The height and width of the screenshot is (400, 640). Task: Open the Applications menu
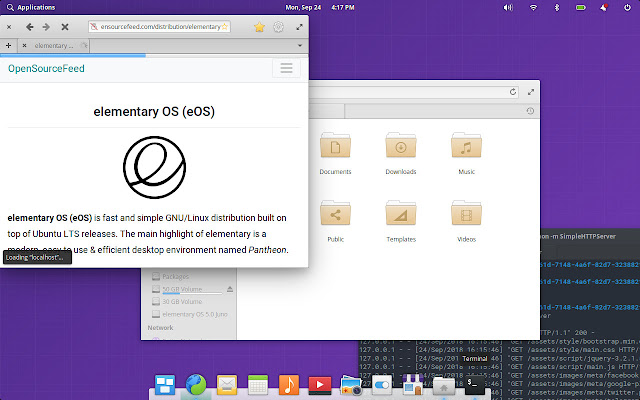pos(31,7)
